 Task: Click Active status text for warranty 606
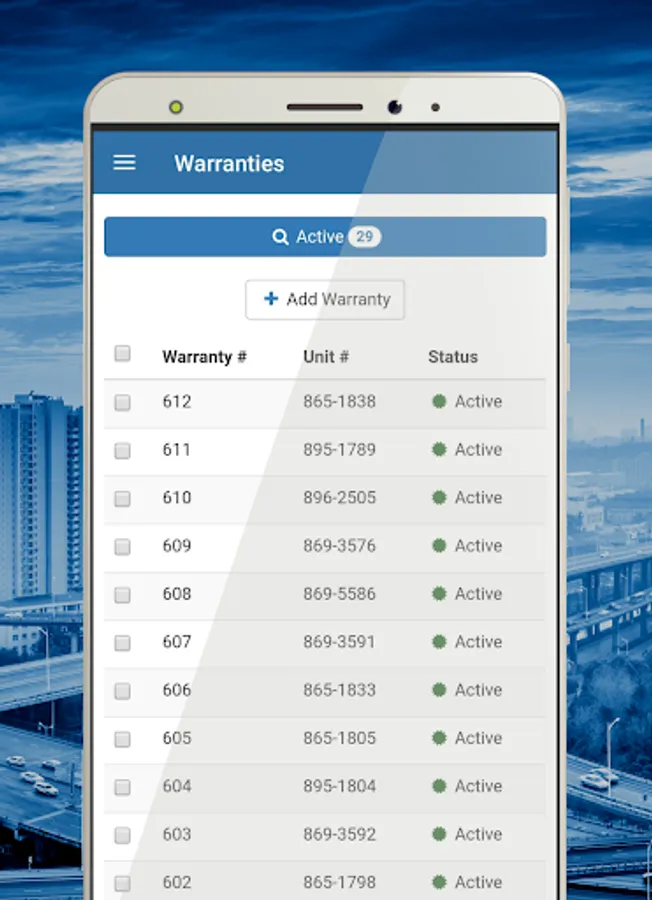point(479,689)
